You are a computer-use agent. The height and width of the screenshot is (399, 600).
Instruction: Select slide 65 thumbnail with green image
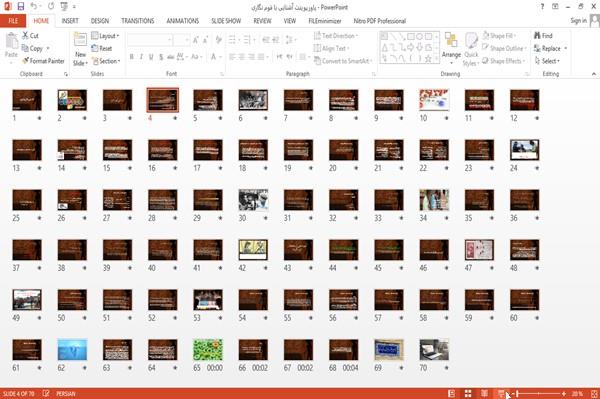pos(208,350)
